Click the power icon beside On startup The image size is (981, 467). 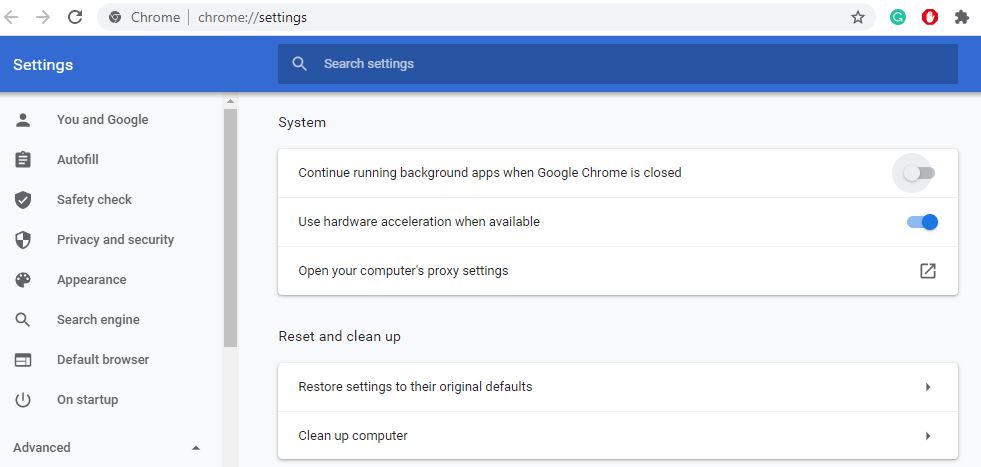click(x=23, y=400)
